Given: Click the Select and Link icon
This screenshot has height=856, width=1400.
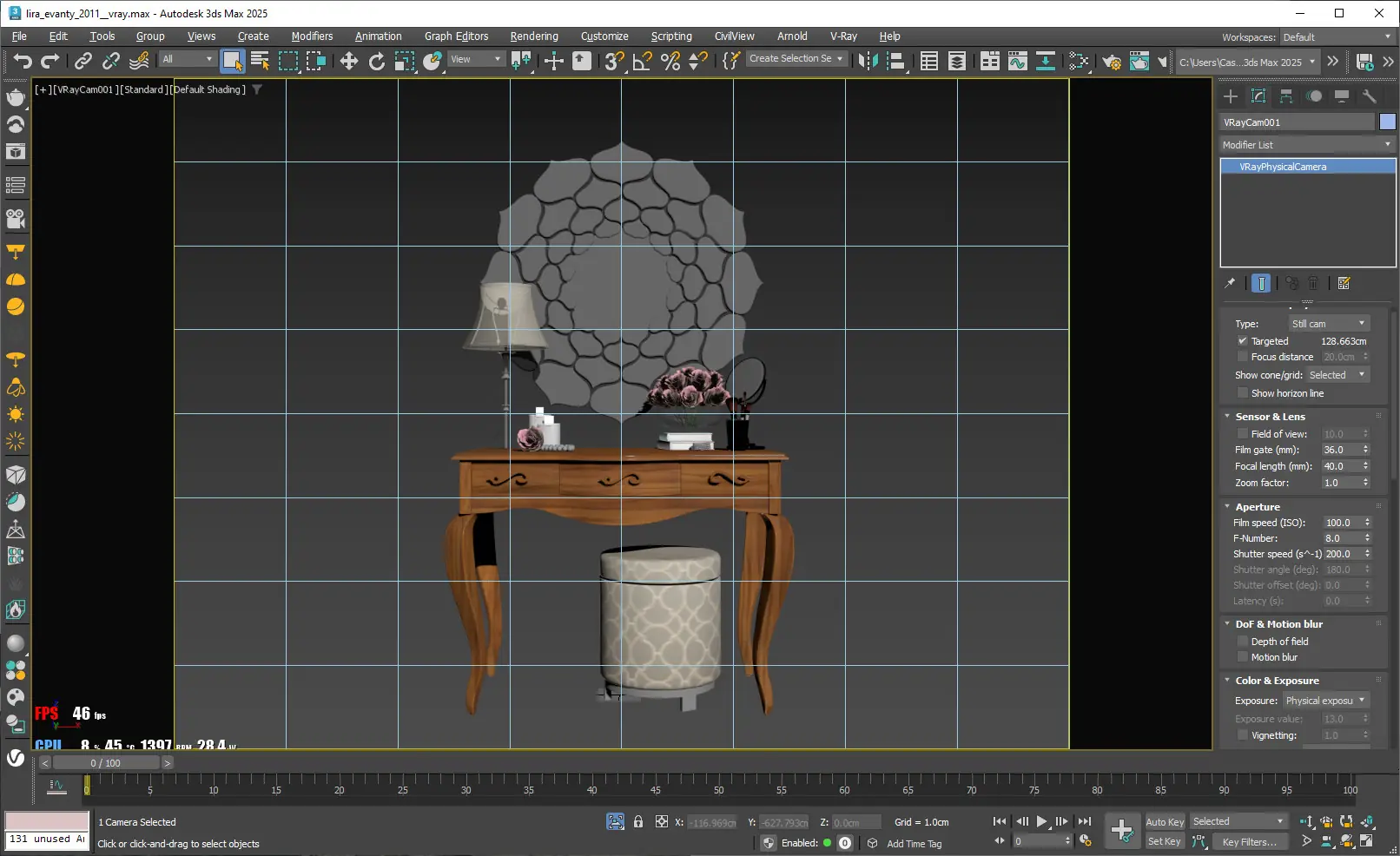Looking at the screenshot, I should (83, 61).
